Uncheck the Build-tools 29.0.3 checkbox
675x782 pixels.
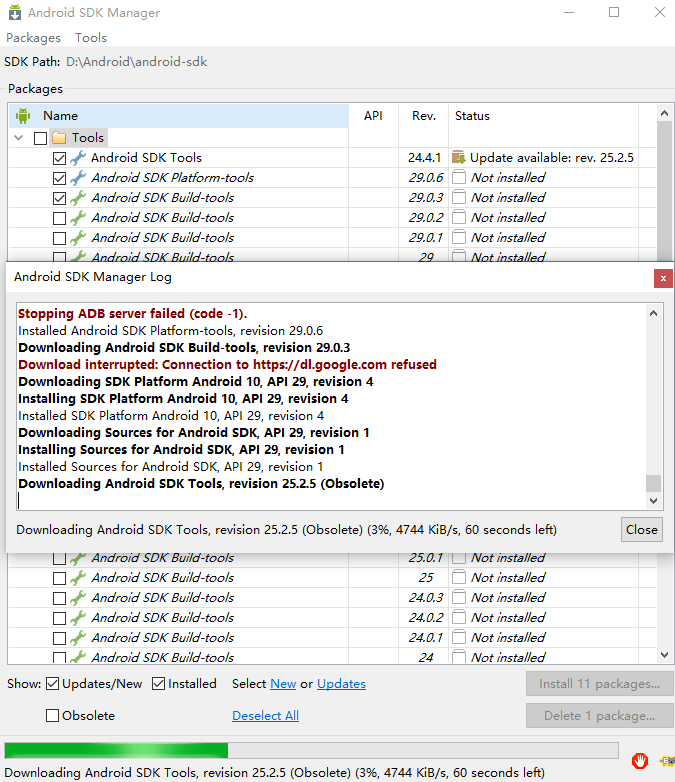[59, 198]
